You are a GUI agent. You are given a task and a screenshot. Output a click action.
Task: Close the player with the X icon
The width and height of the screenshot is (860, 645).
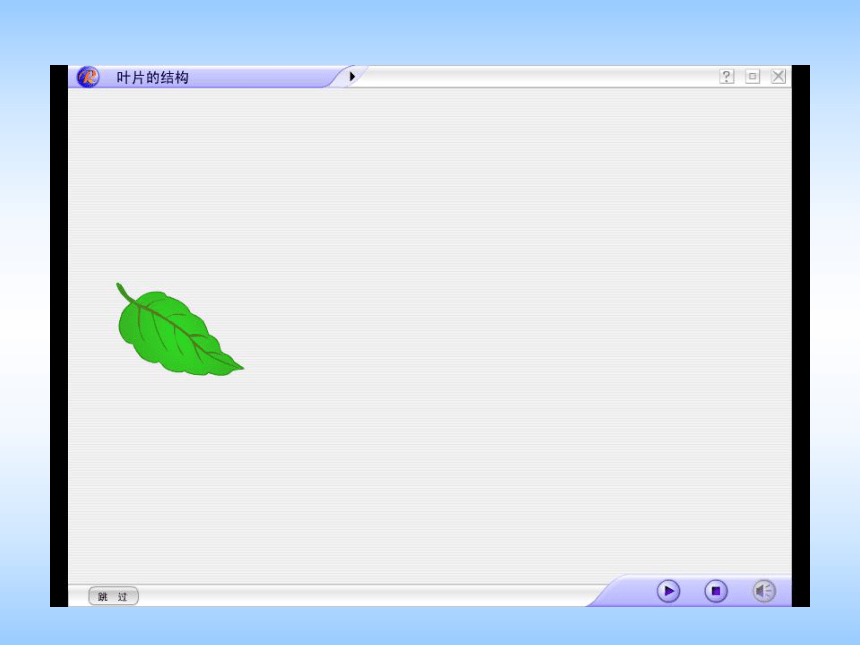tap(778, 76)
